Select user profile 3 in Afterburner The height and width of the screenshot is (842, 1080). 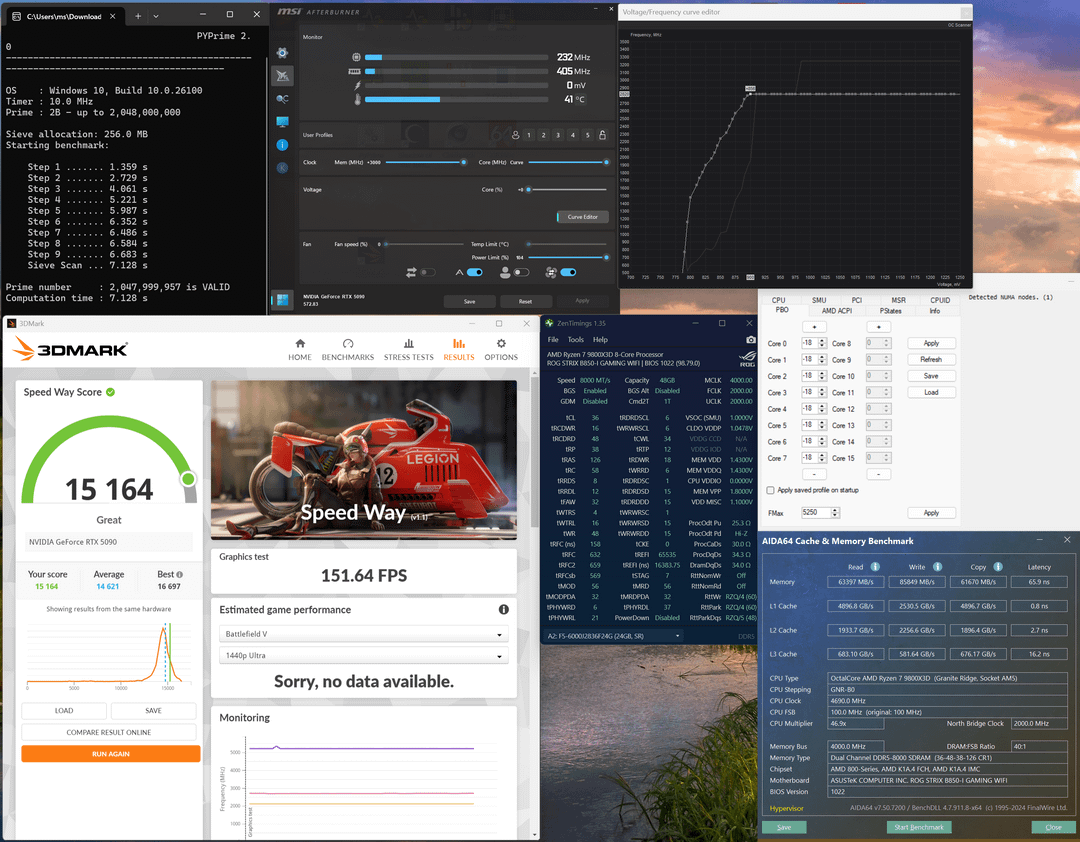[x=559, y=135]
